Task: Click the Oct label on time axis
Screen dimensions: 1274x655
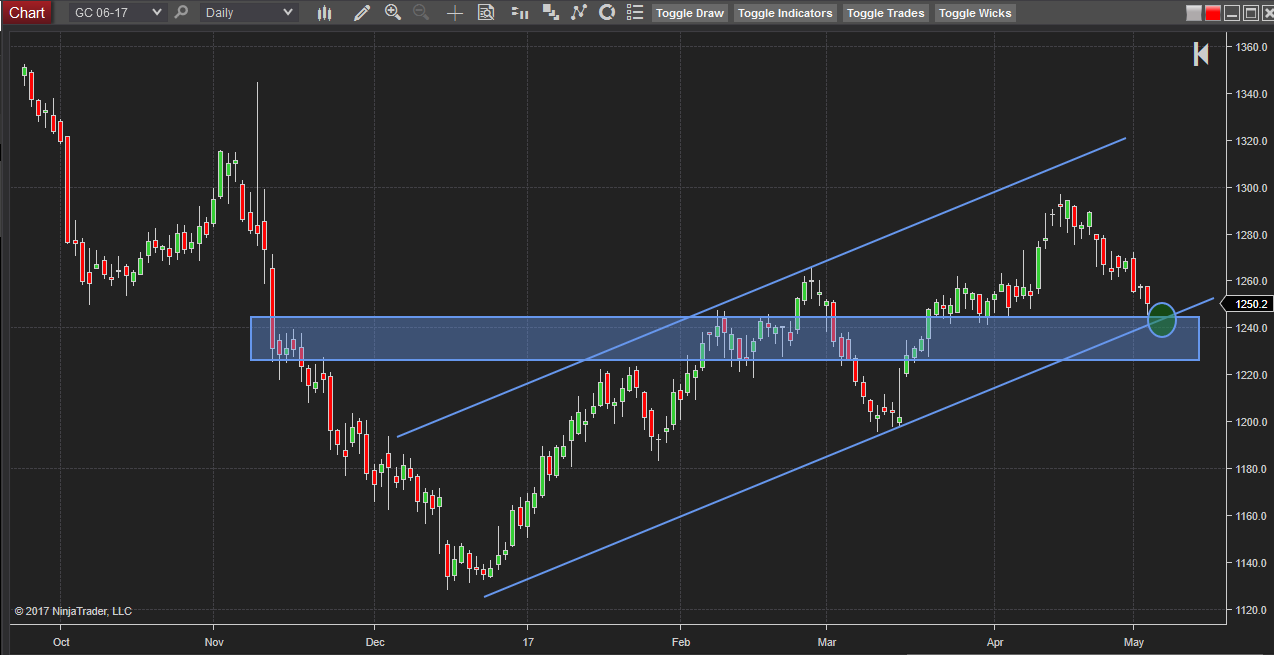Action: pyautogui.click(x=61, y=641)
